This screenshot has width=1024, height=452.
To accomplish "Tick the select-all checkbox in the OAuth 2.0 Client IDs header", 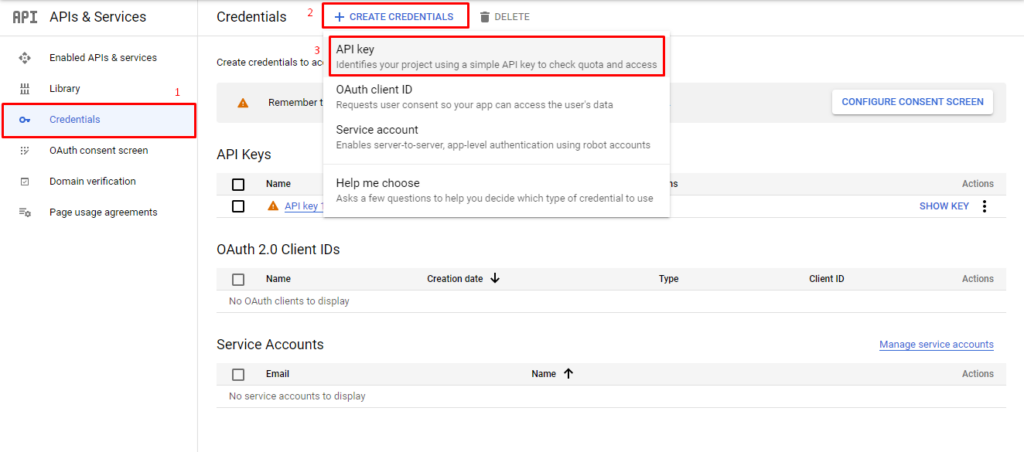I will point(238,280).
